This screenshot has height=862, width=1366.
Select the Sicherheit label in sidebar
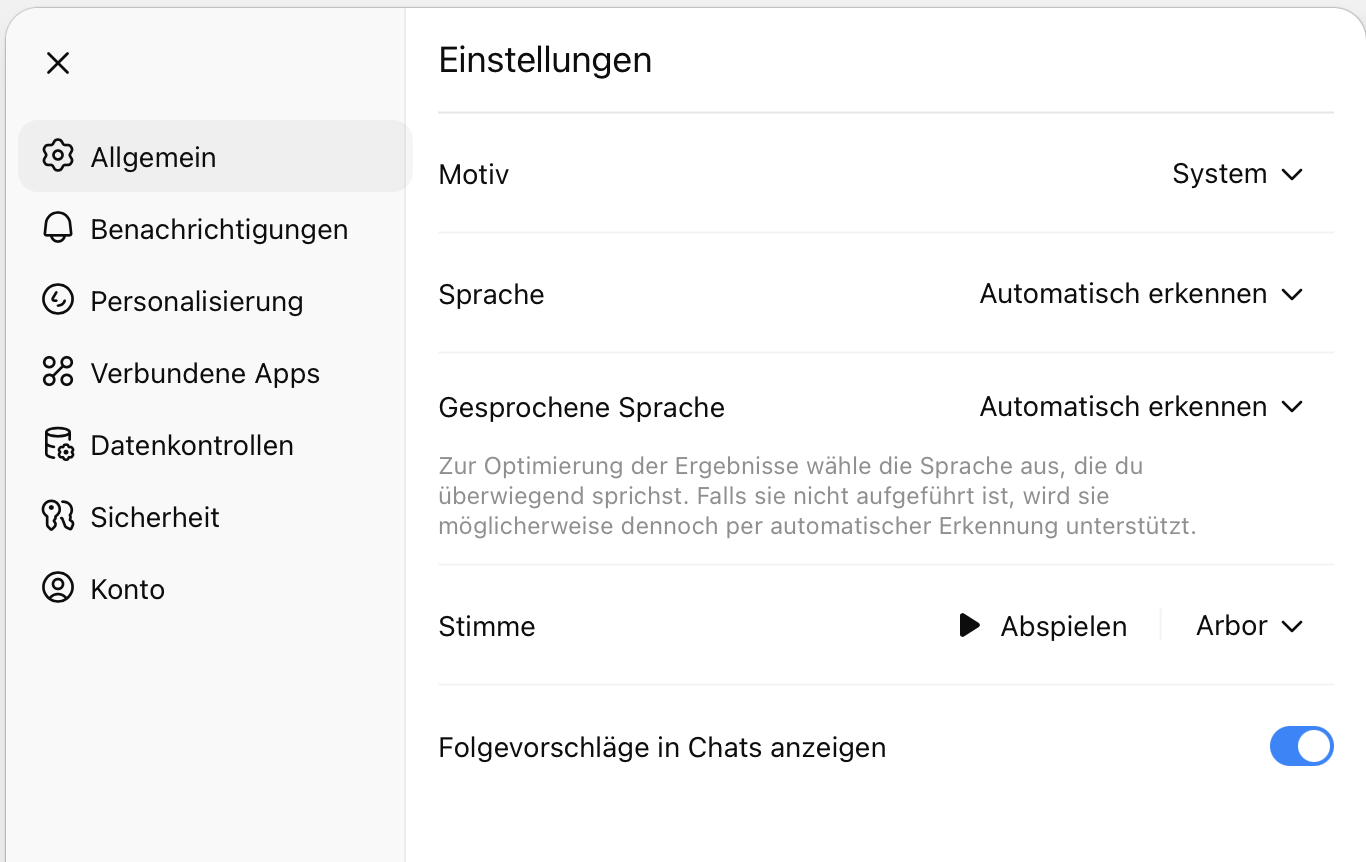tap(155, 517)
